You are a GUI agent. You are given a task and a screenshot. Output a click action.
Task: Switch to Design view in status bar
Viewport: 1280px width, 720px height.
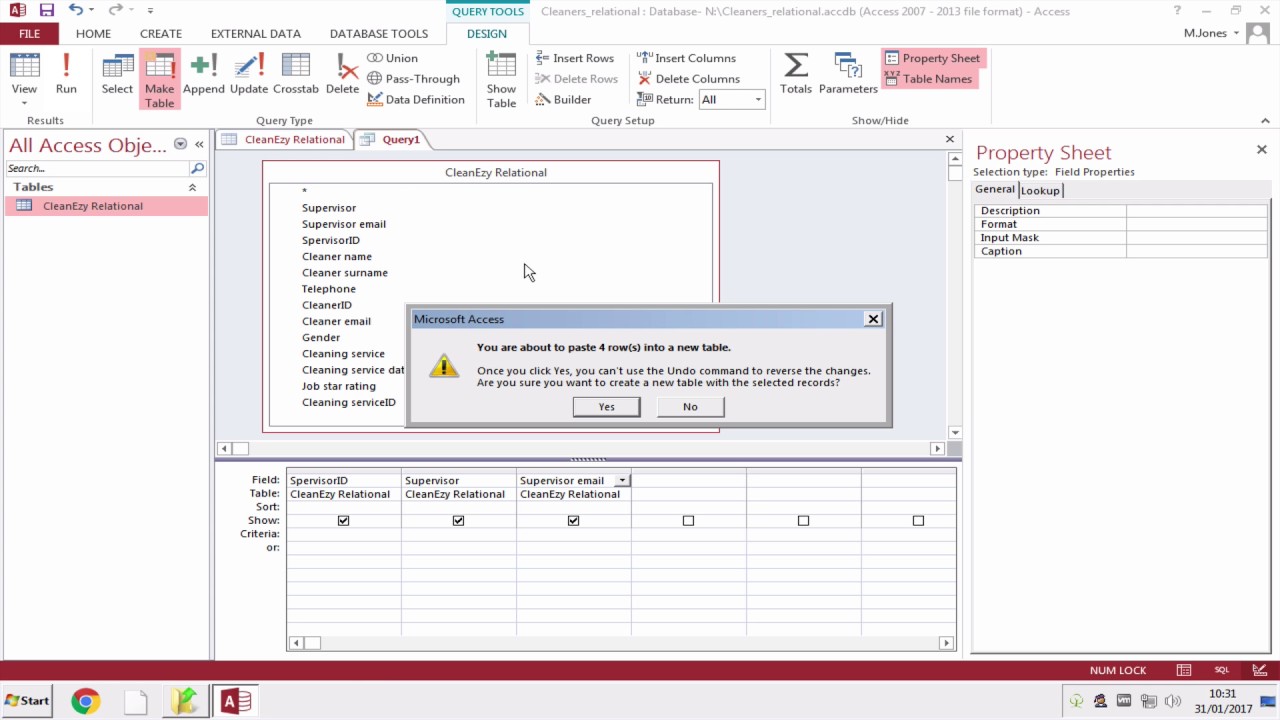[x=1259, y=670]
